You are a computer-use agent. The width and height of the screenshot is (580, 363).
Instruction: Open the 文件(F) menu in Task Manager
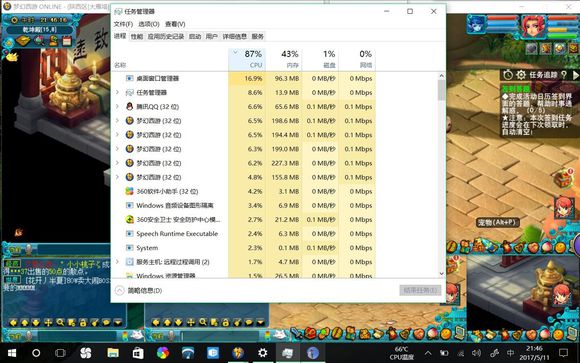(123, 24)
